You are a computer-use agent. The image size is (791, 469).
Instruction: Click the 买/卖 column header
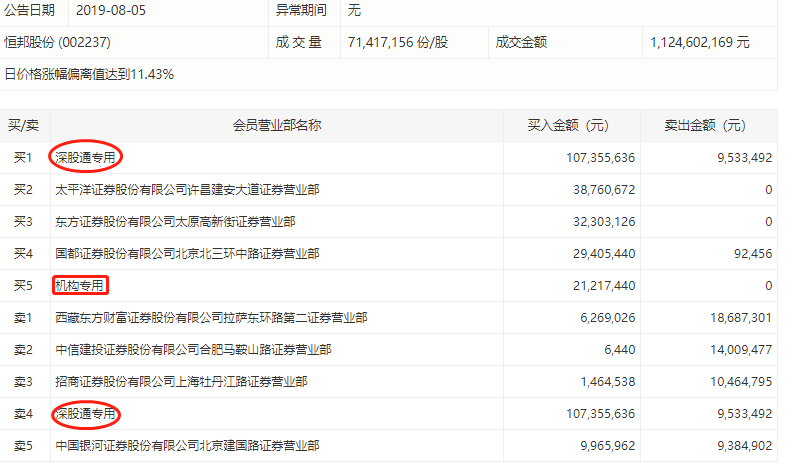click(24, 125)
